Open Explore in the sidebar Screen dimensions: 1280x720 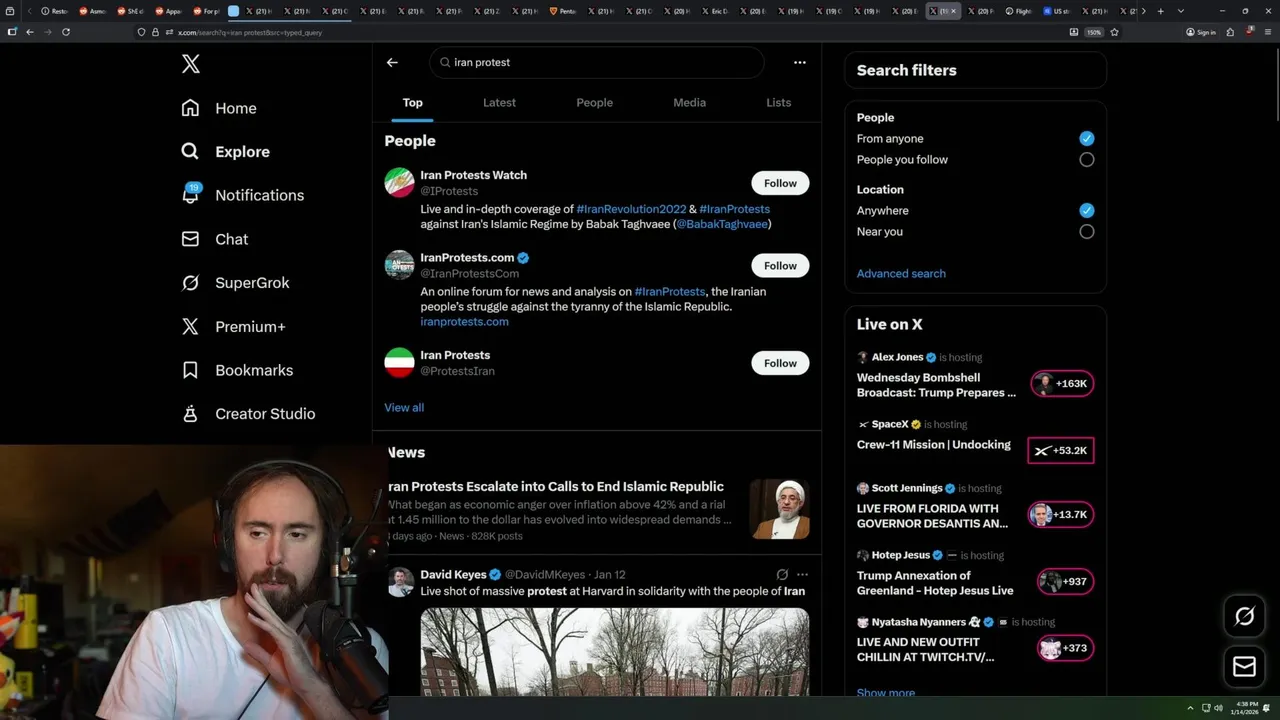click(225, 152)
